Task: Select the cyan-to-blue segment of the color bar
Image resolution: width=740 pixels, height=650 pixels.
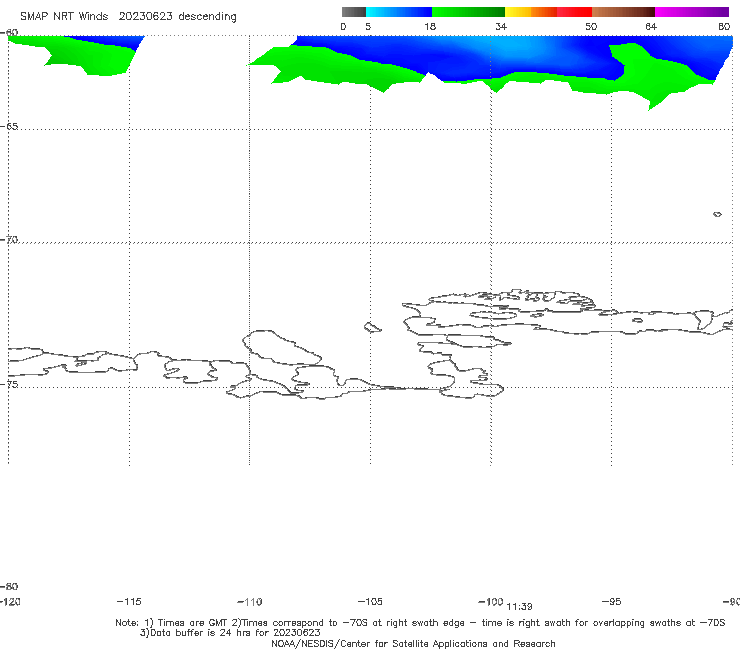Action: pos(399,12)
